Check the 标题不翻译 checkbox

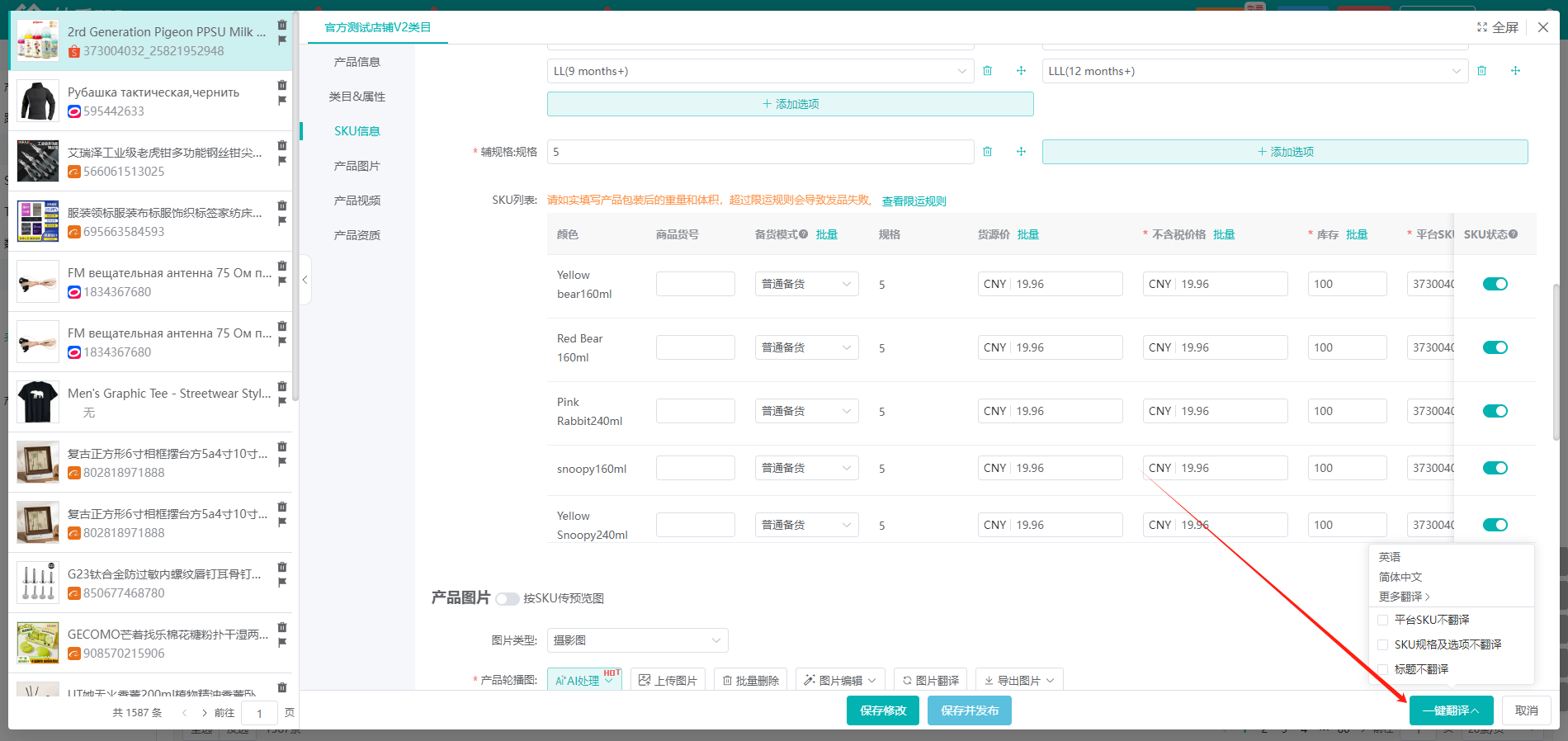coord(1383,669)
